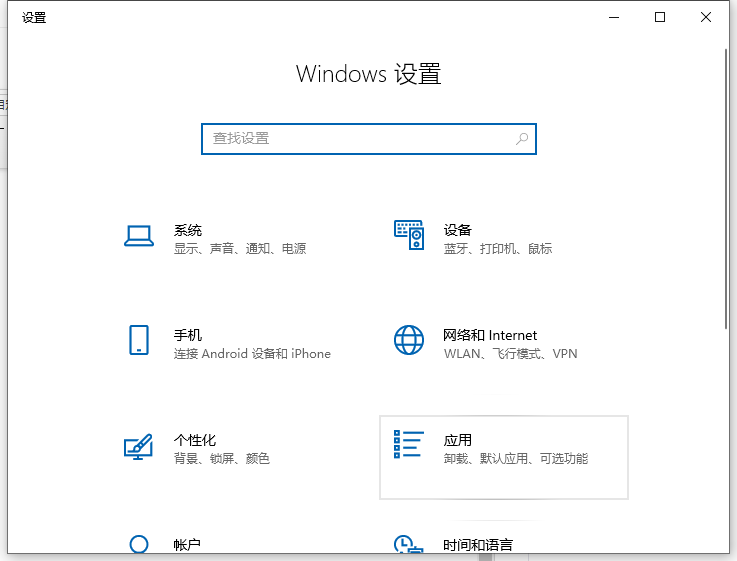The image size is (737, 561).
Task: Click the Personalization (个性化) paintbrush icon
Action: pyautogui.click(x=138, y=446)
